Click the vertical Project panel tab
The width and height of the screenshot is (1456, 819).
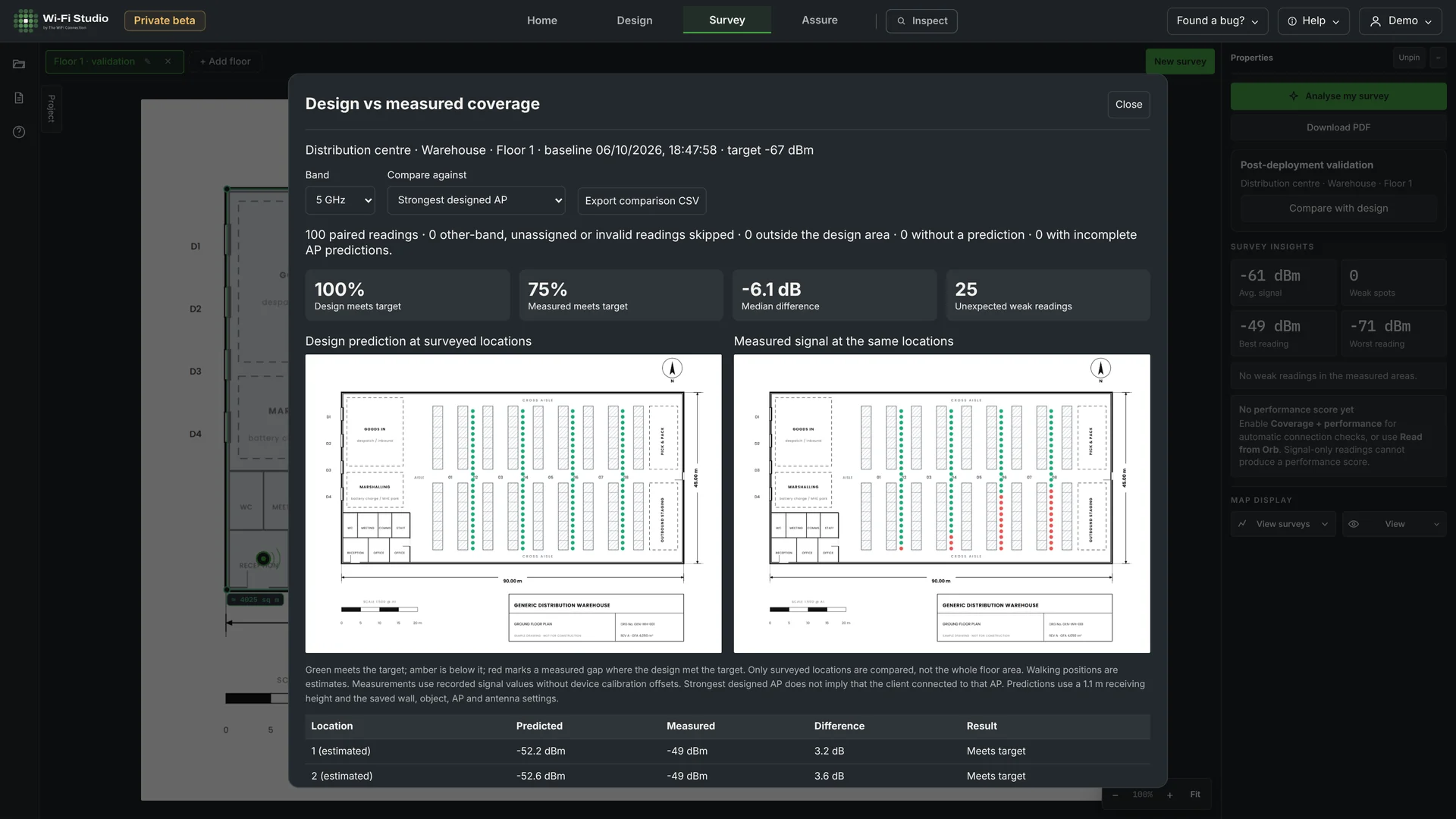(x=52, y=108)
